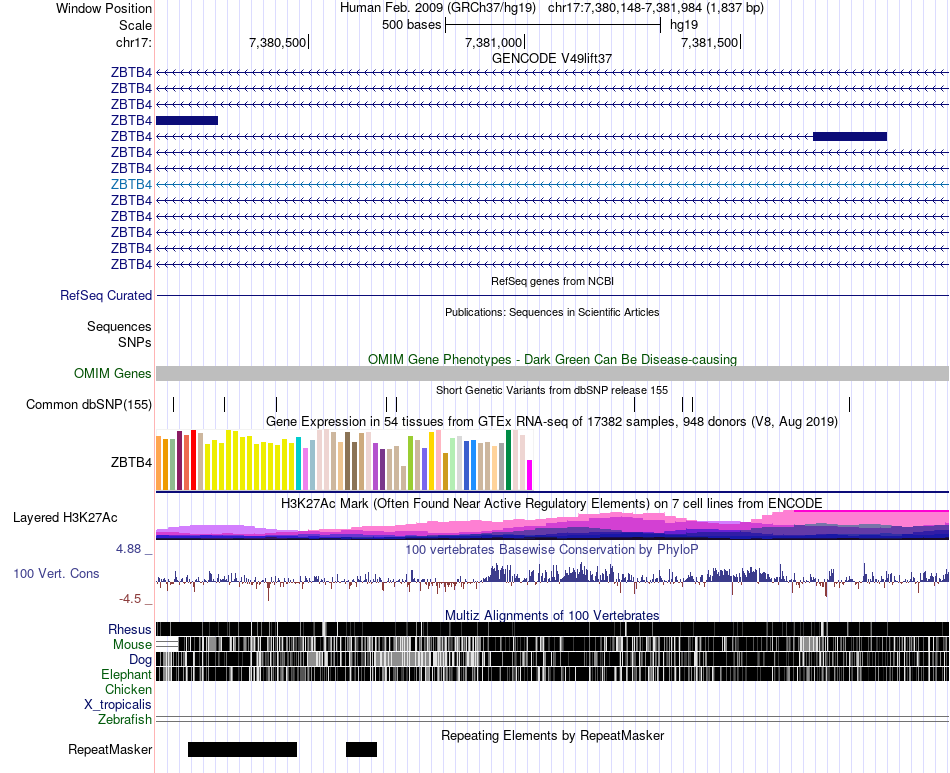The height and width of the screenshot is (773, 950).
Task: Click 'Human Feb. 2009 (GRCh37/hg19)' text
Action: point(438,8)
